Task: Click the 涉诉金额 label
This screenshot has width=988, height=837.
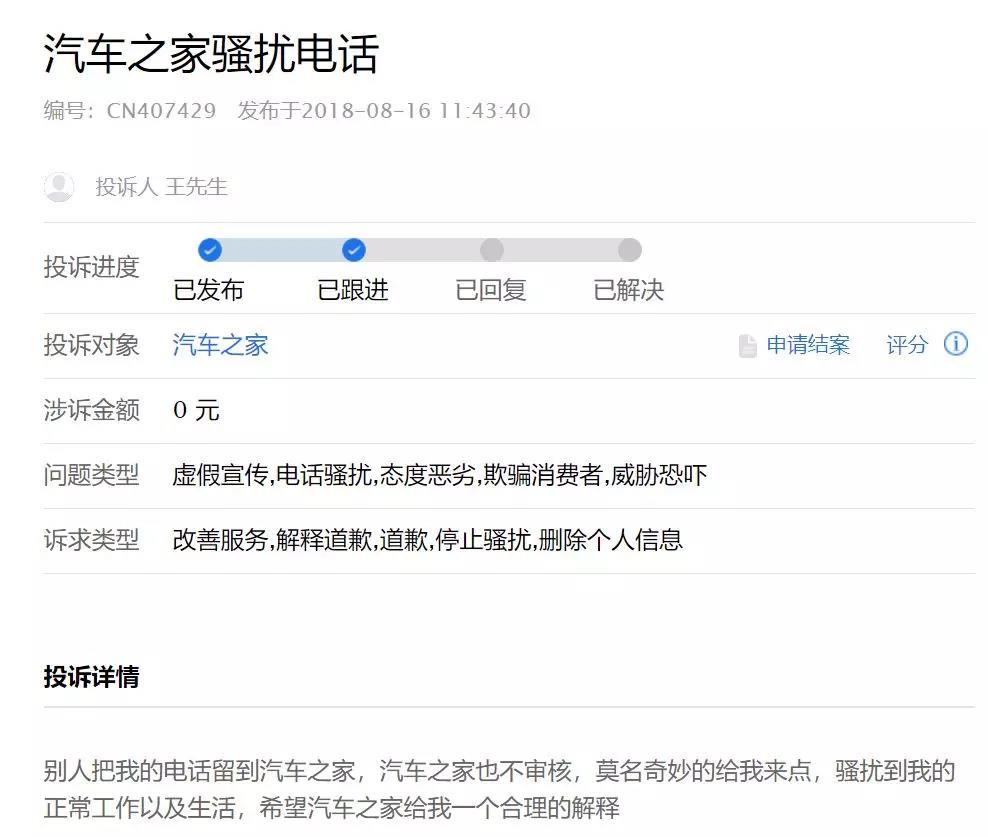Action: [91, 410]
